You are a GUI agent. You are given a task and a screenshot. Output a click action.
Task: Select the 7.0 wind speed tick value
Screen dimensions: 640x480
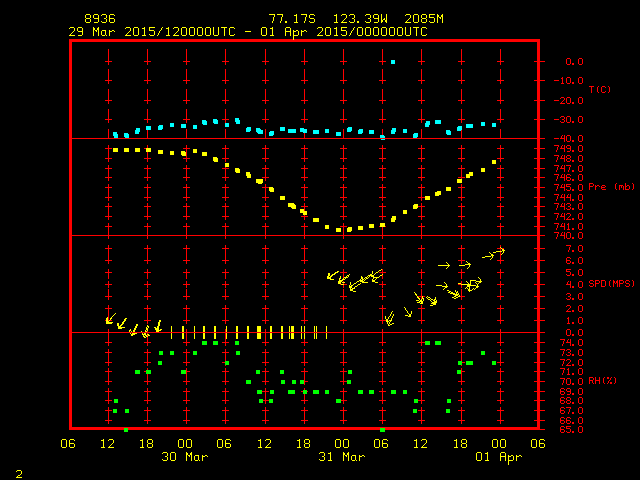[x=575, y=249]
